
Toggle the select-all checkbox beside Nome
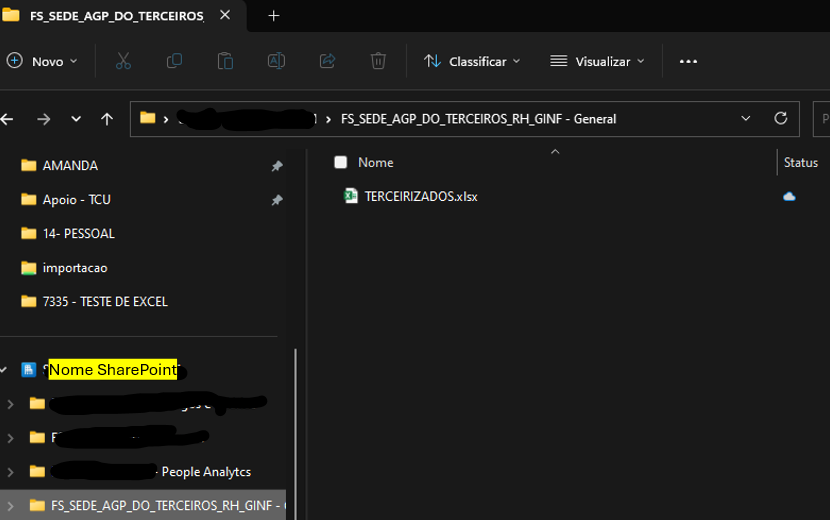[x=340, y=162]
